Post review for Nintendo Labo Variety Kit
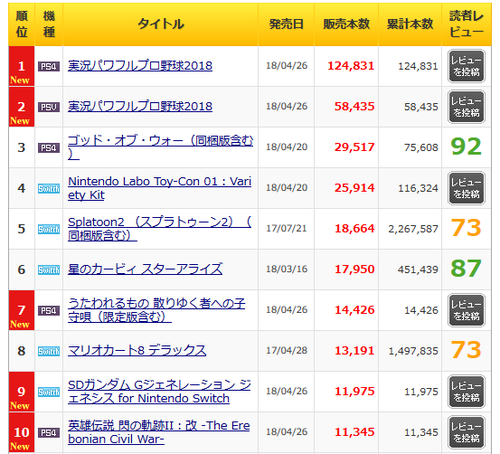Screen dimensions: 500x454 tap(466, 188)
